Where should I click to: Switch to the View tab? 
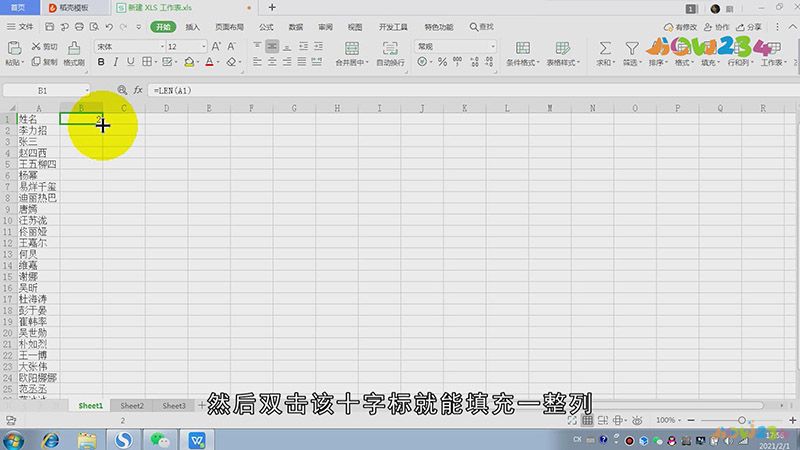355,27
